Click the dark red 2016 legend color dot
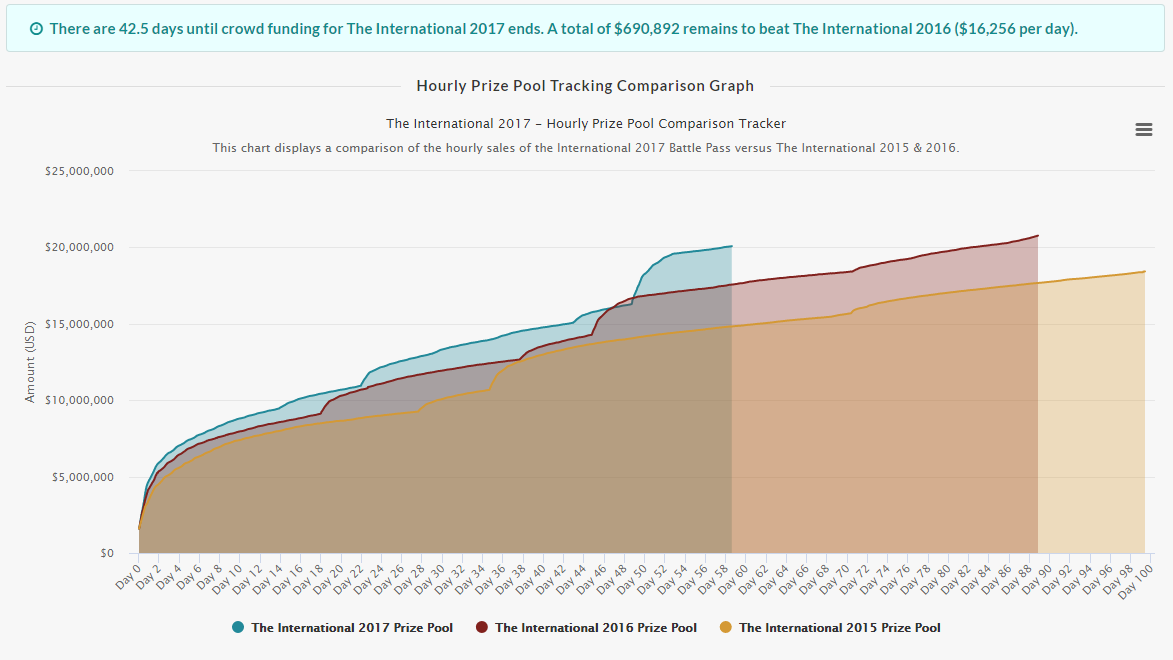The height and width of the screenshot is (660, 1173). pos(482,627)
